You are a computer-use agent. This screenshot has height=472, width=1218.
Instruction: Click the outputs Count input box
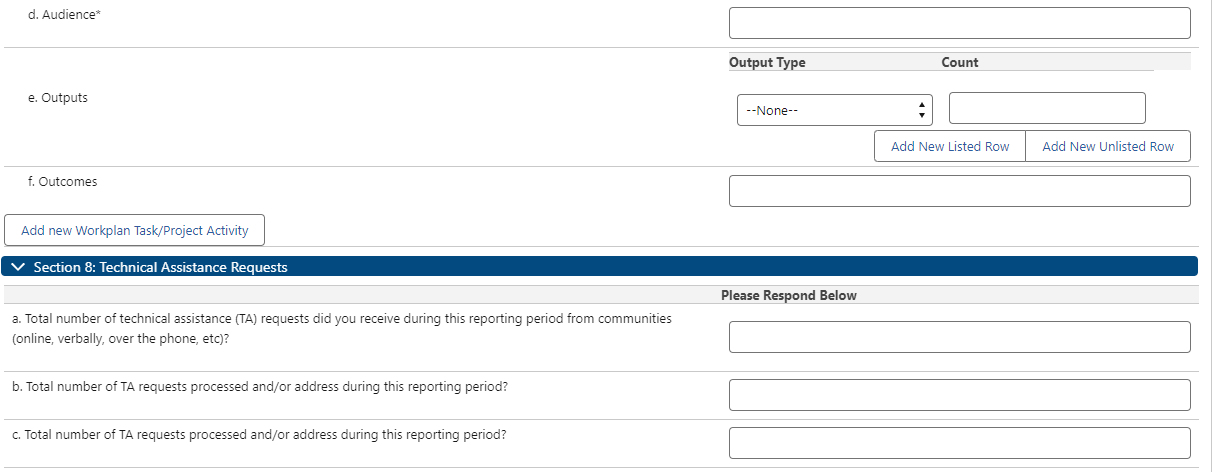(x=1046, y=108)
